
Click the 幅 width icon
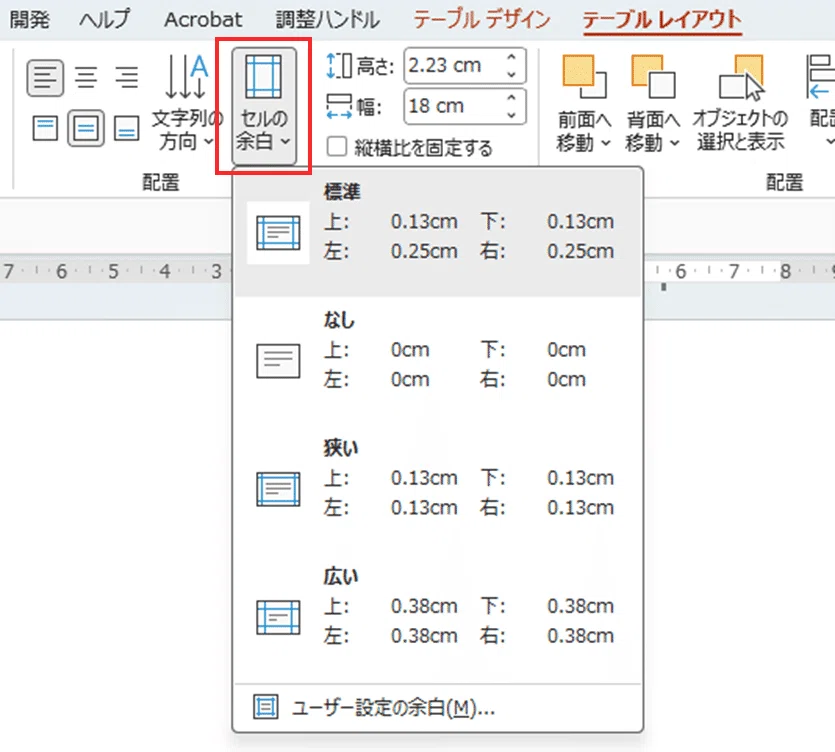(x=339, y=106)
